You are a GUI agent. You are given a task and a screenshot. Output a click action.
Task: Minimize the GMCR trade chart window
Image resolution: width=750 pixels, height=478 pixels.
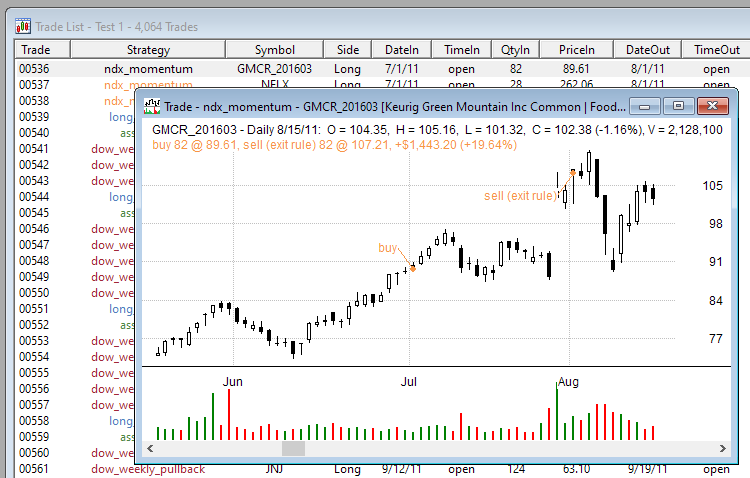[x=646, y=105]
